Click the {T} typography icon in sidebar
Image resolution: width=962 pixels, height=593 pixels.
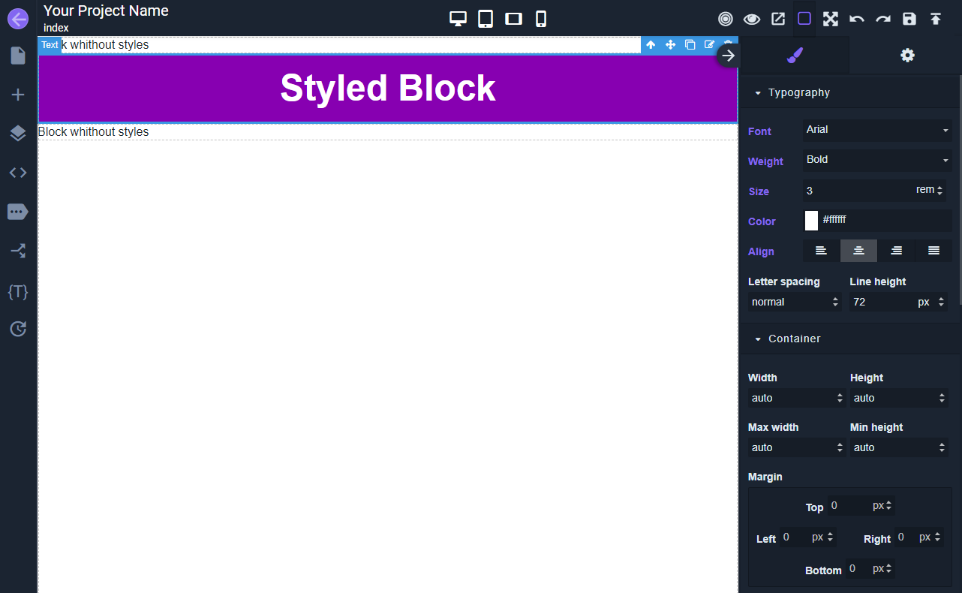17,292
